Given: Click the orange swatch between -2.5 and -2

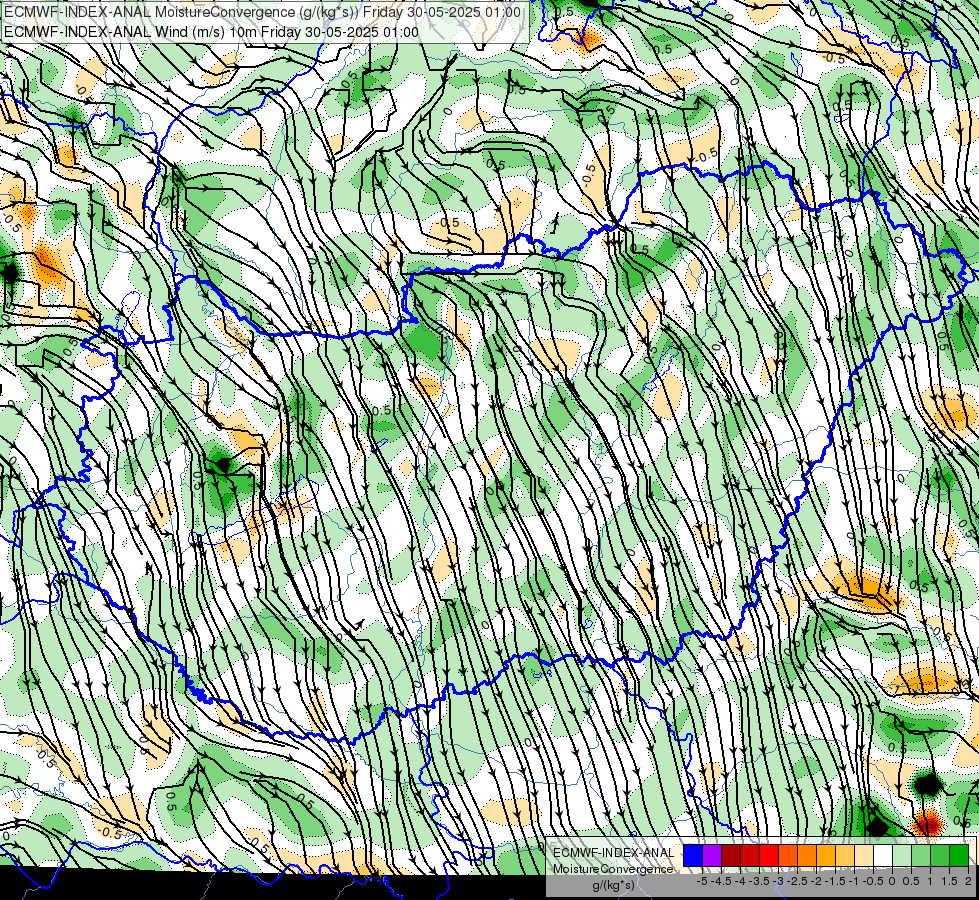Looking at the screenshot, I should [x=807, y=855].
